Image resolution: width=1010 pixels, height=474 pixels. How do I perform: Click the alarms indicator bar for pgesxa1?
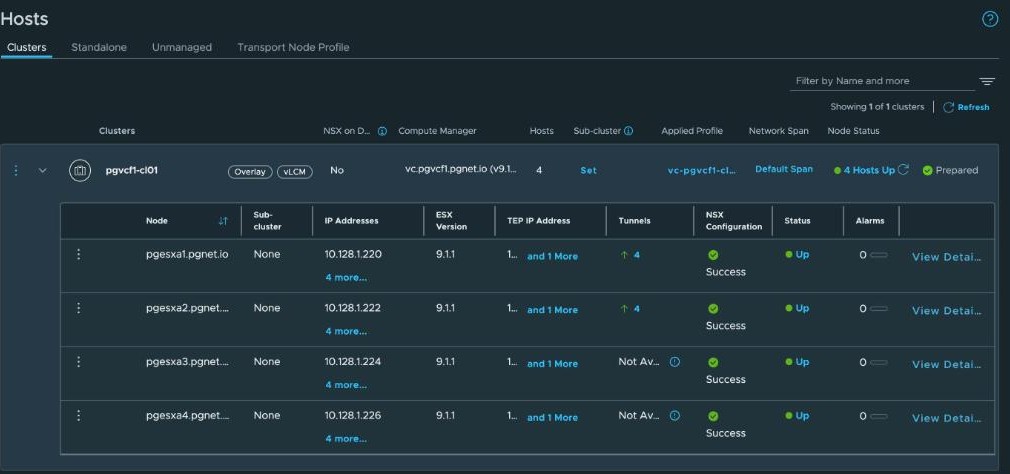[x=879, y=255]
